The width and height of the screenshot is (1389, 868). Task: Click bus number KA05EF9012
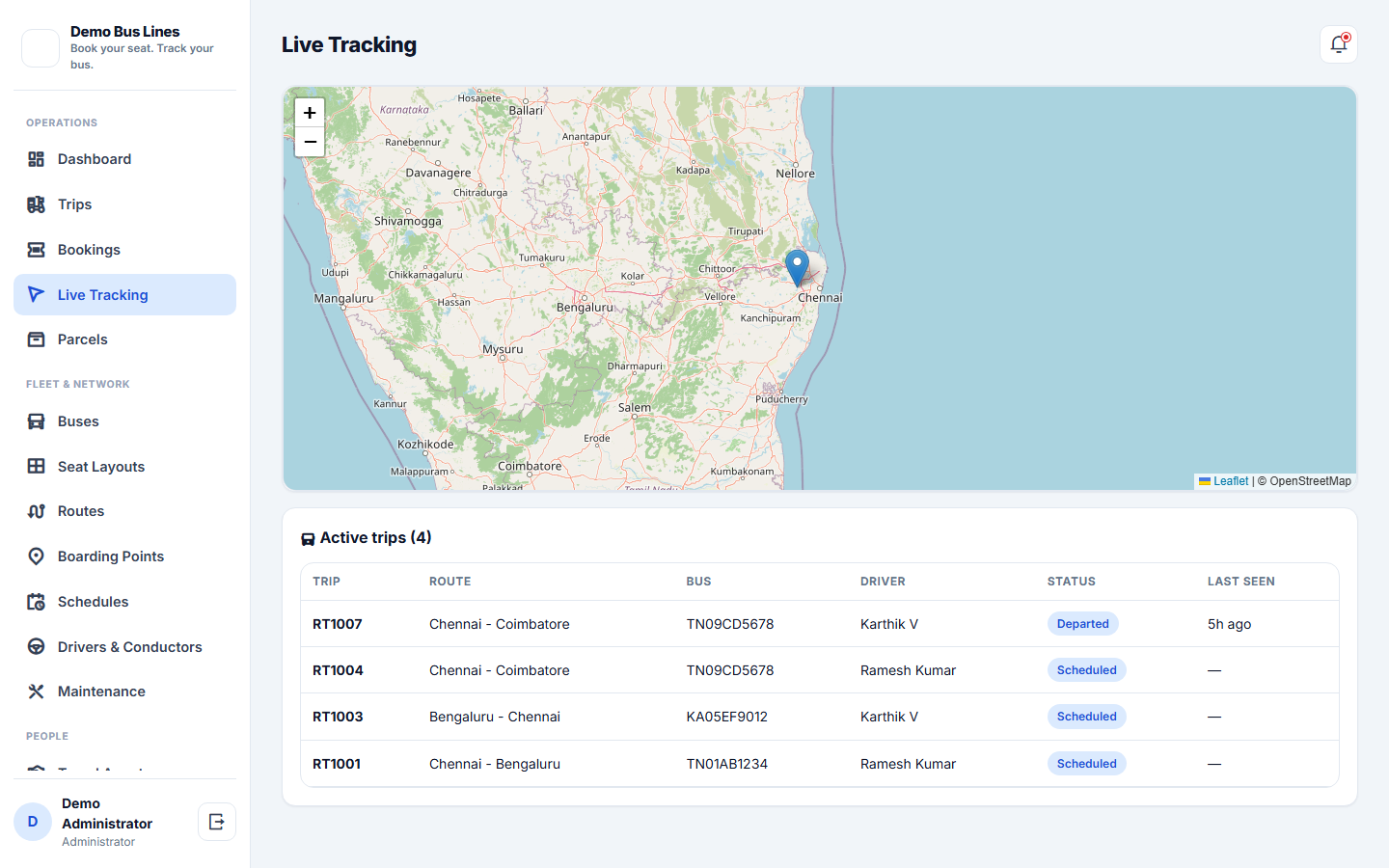pyautogui.click(x=727, y=717)
